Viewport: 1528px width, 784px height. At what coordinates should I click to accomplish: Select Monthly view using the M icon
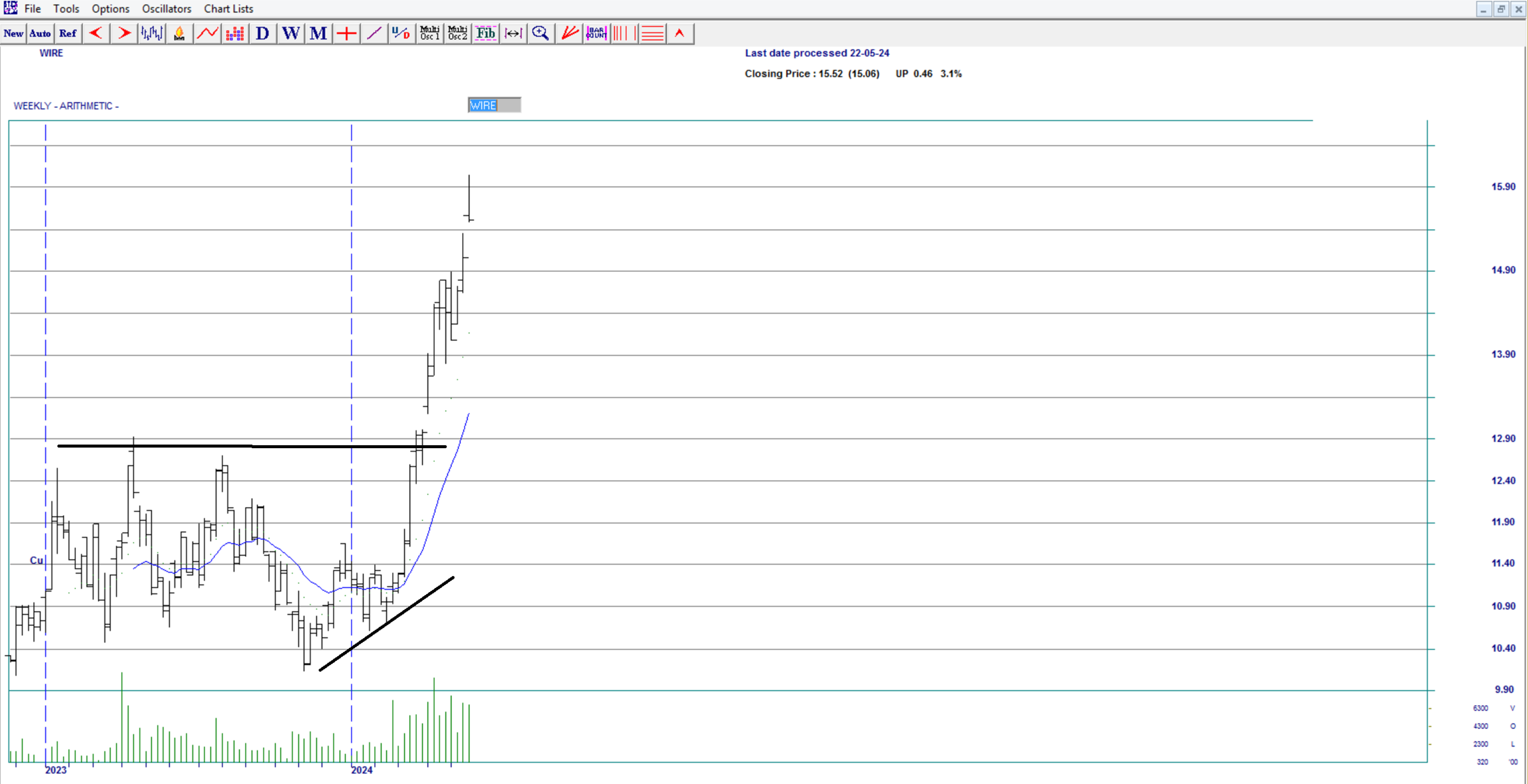(318, 33)
